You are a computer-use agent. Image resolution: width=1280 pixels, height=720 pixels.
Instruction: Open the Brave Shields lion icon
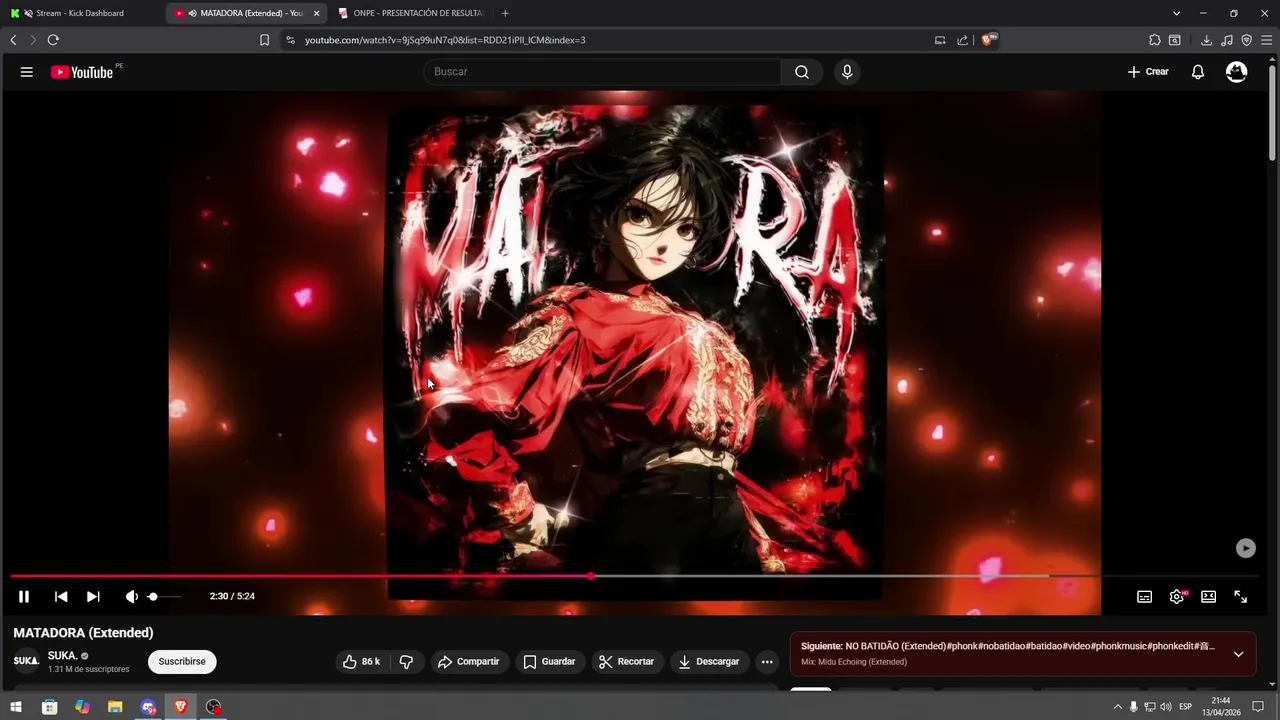[988, 40]
